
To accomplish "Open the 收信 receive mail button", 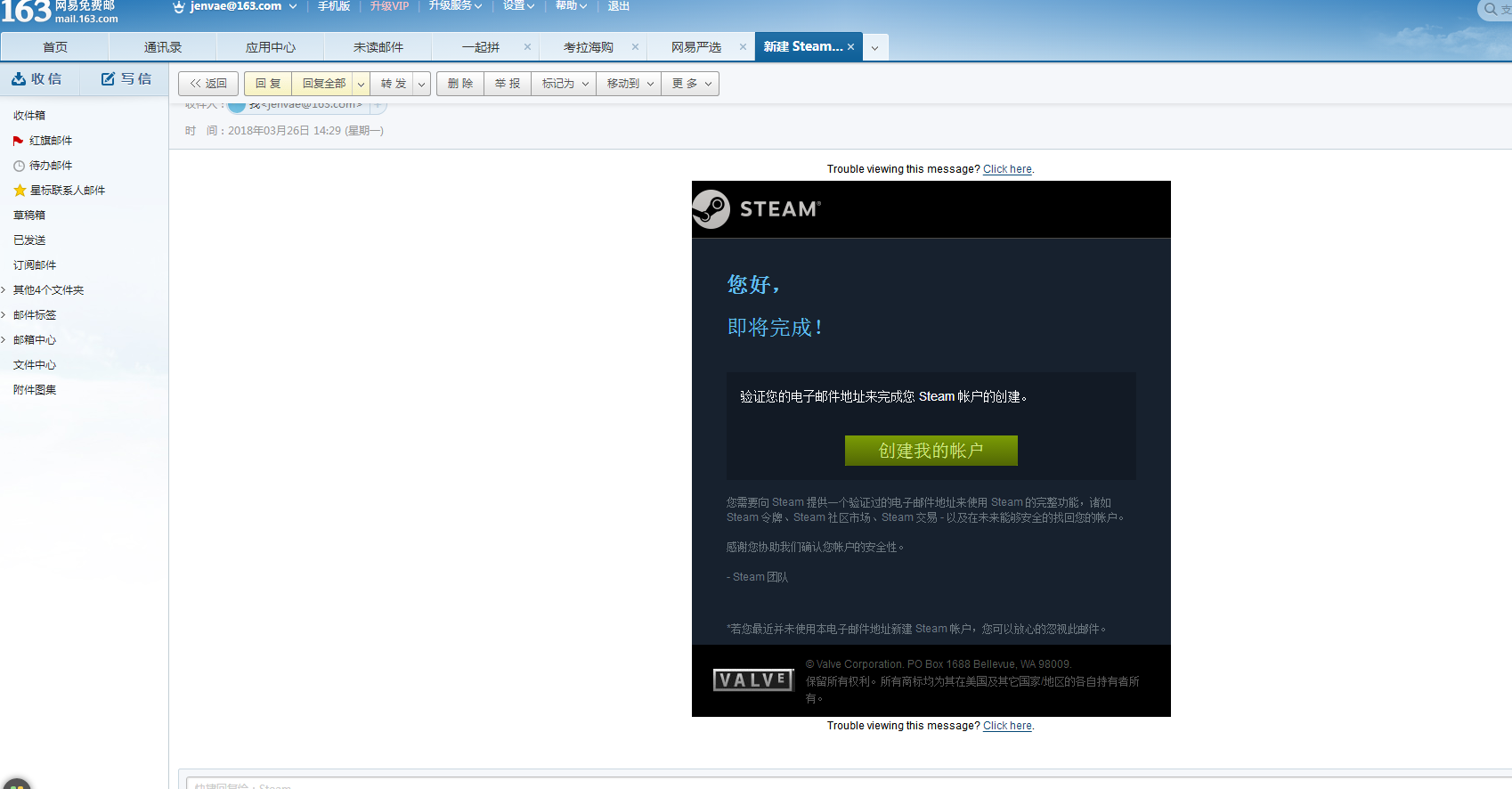I will pos(37,79).
